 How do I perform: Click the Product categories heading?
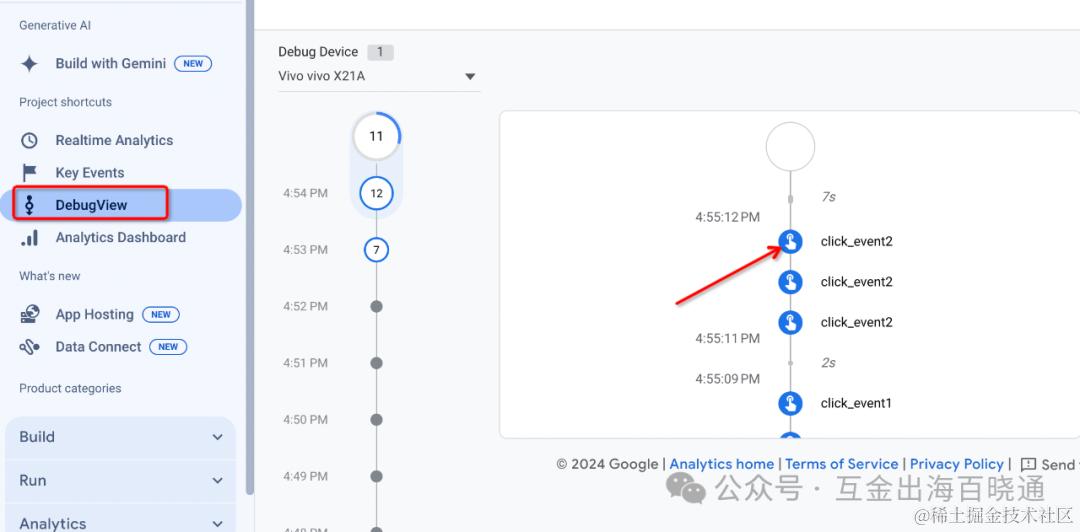pyautogui.click(x=70, y=389)
